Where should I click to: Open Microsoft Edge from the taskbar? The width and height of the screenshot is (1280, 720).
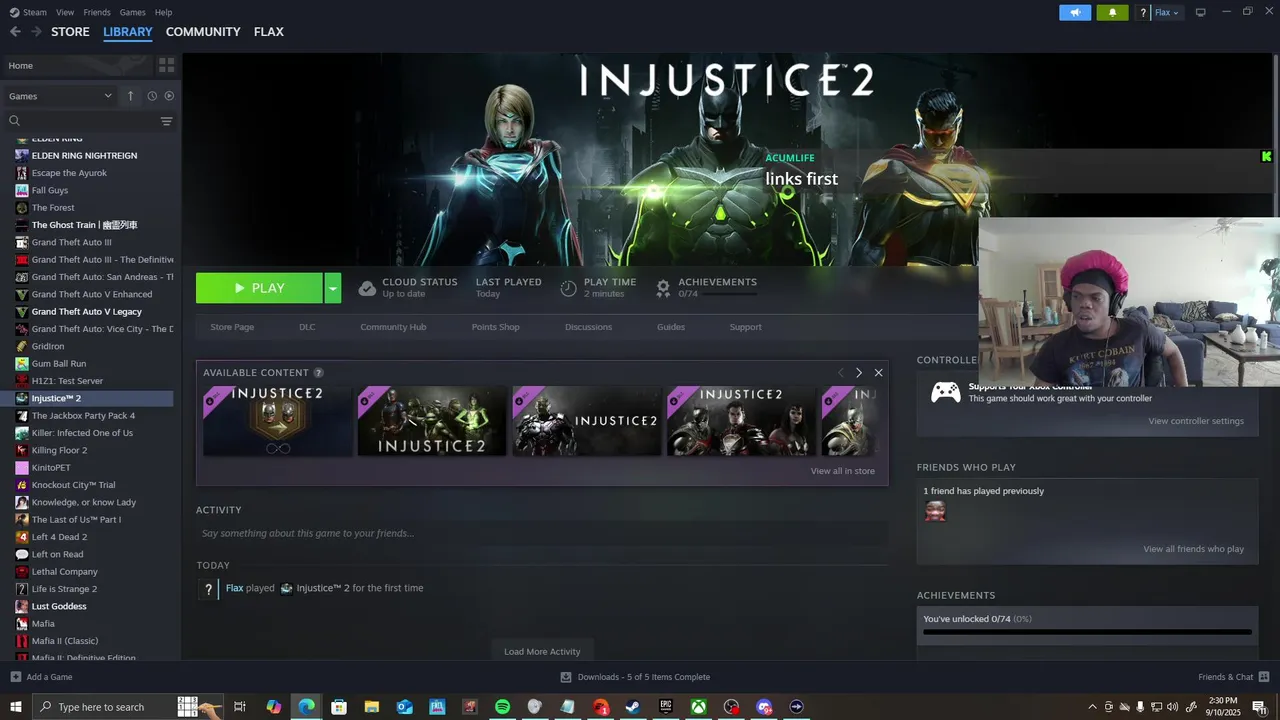(306, 707)
